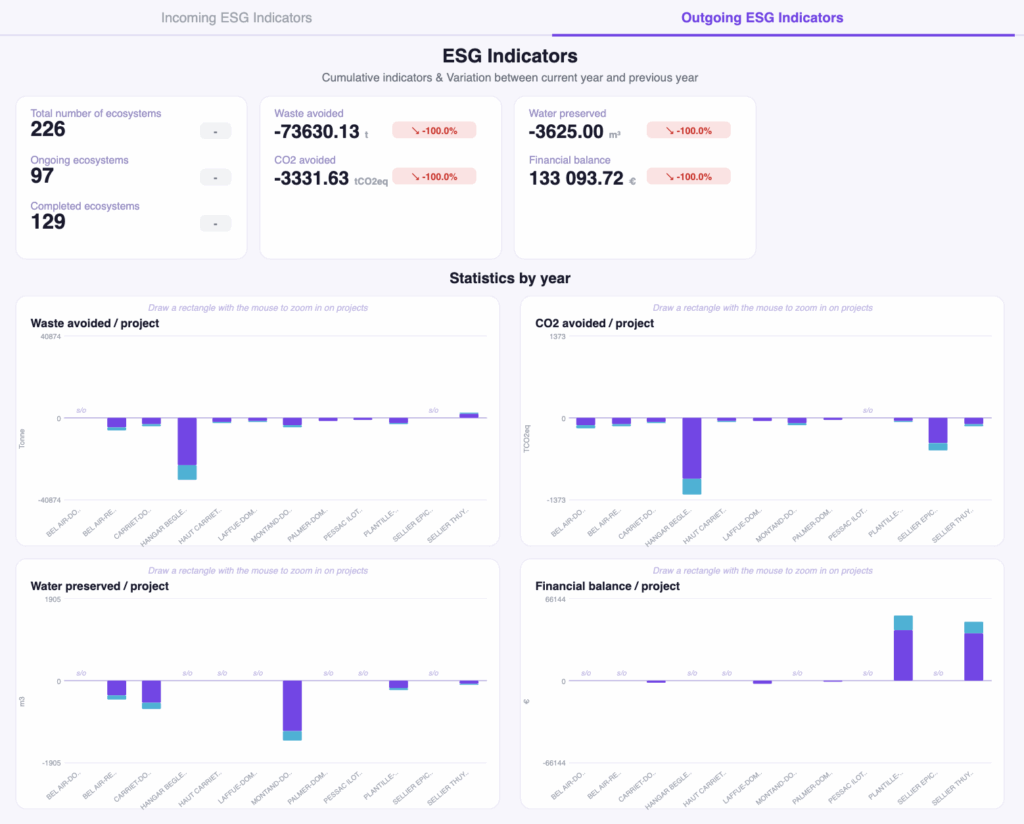The width and height of the screenshot is (1024, 824).
Task: Click the Water preserved / project chart title
Action: click(x=100, y=586)
